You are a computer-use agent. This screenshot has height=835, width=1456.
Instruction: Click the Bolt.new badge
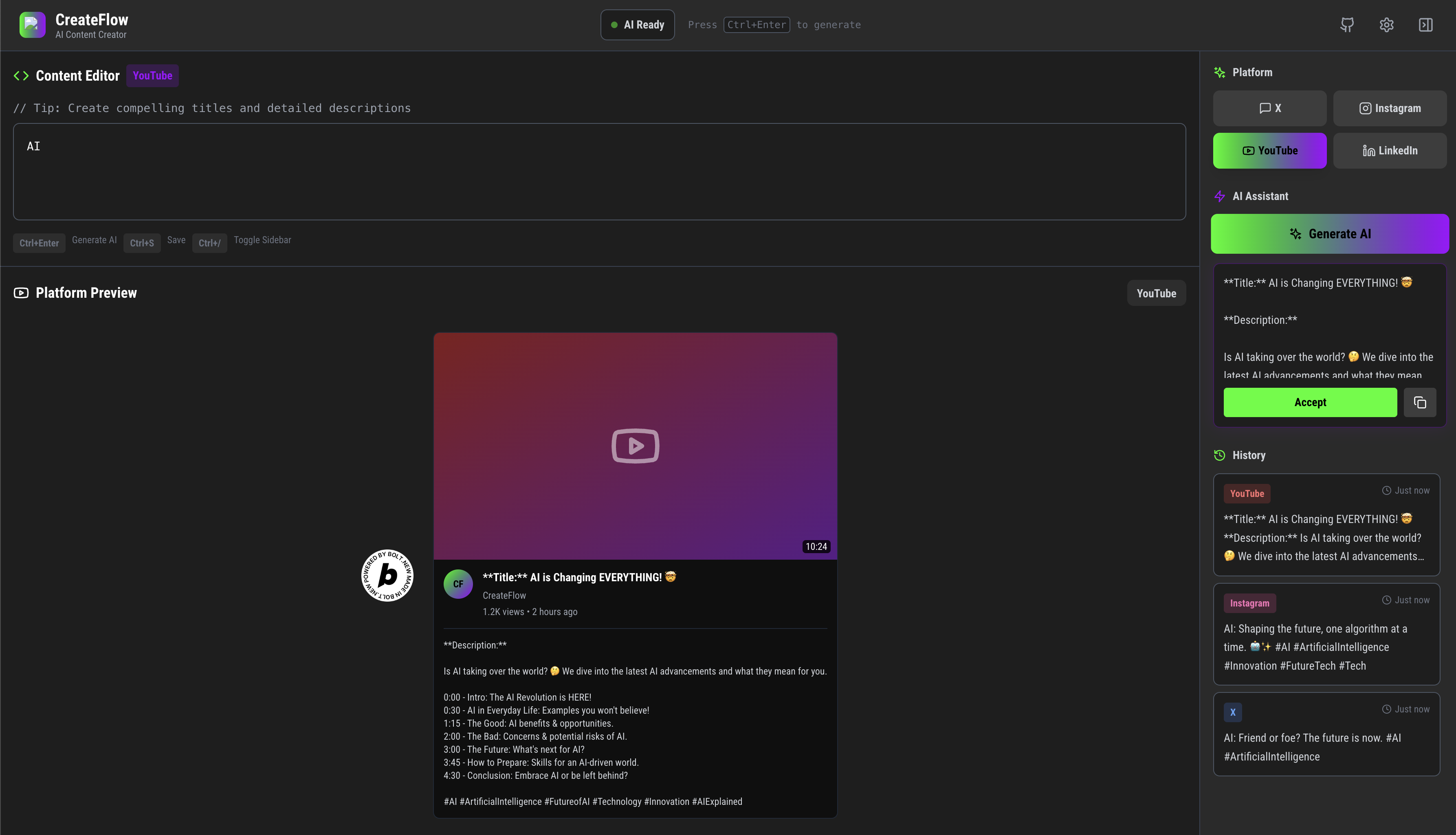387,575
